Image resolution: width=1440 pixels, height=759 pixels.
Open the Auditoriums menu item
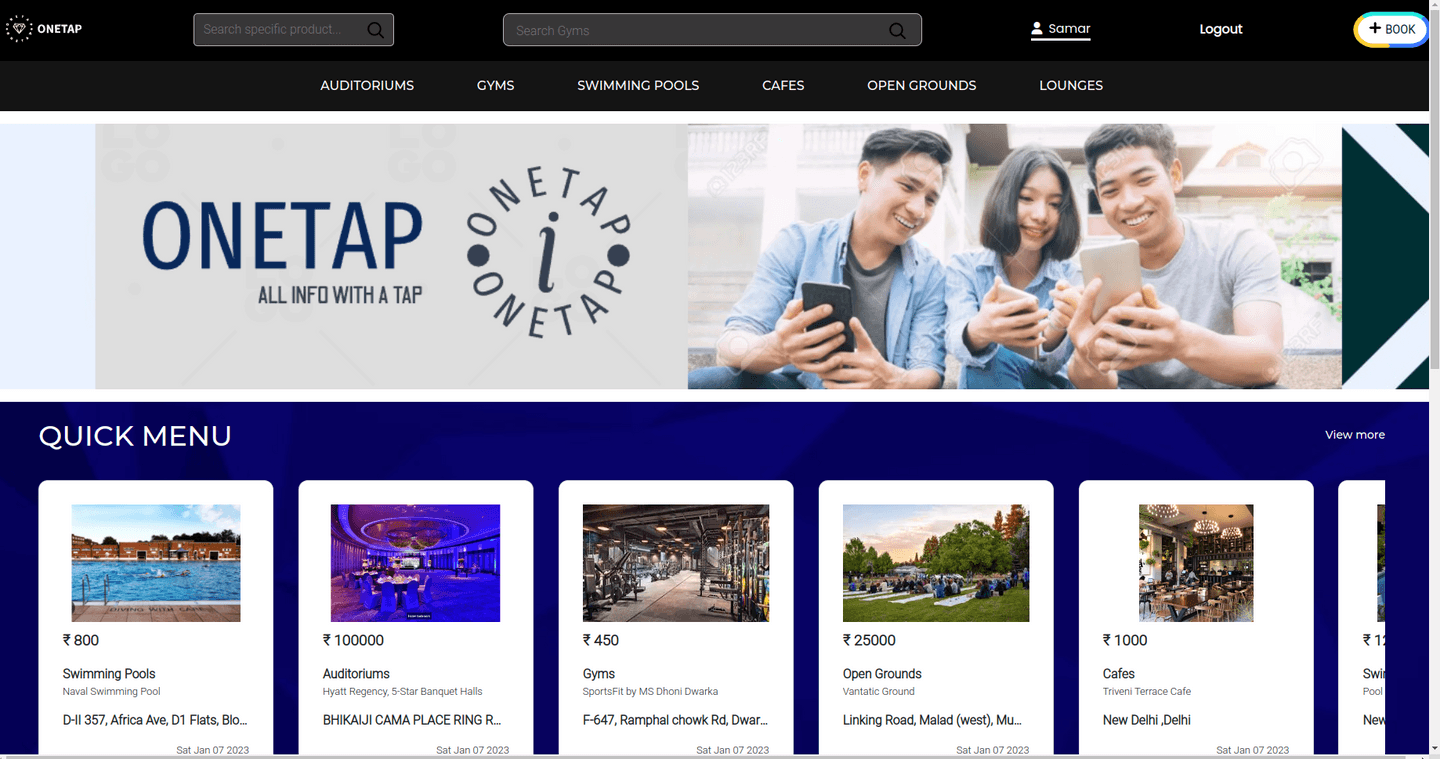[367, 85]
